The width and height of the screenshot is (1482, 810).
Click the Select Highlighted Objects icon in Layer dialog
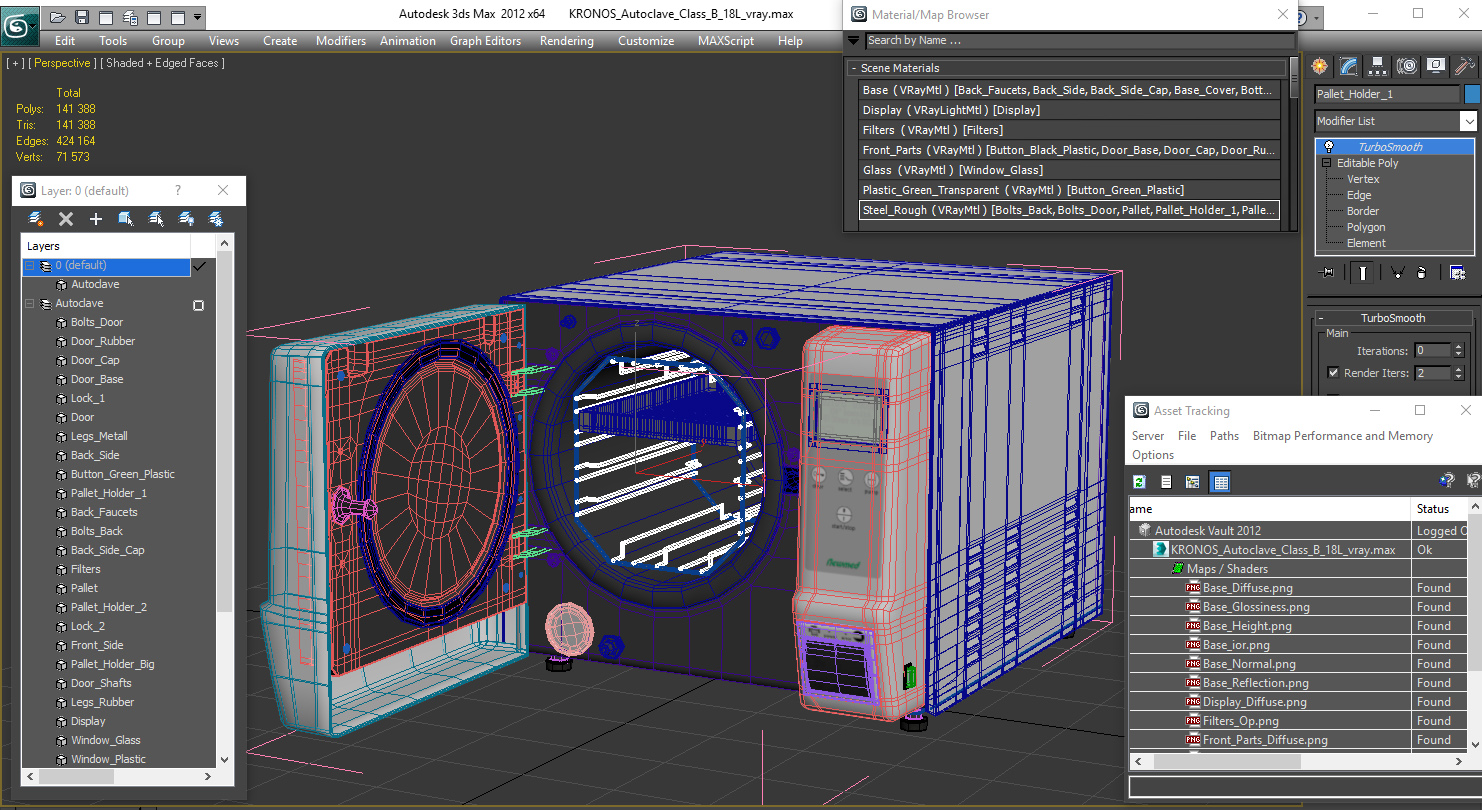coord(126,219)
